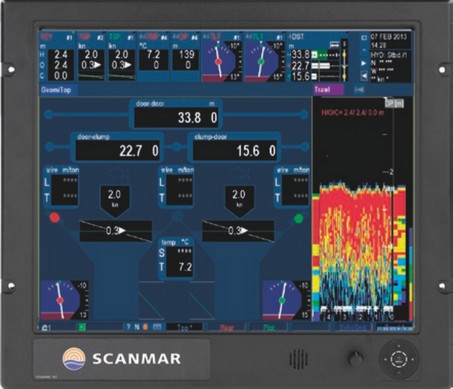Click the green square icon in the bottom status bar
453x389 pixels.
click(82, 327)
